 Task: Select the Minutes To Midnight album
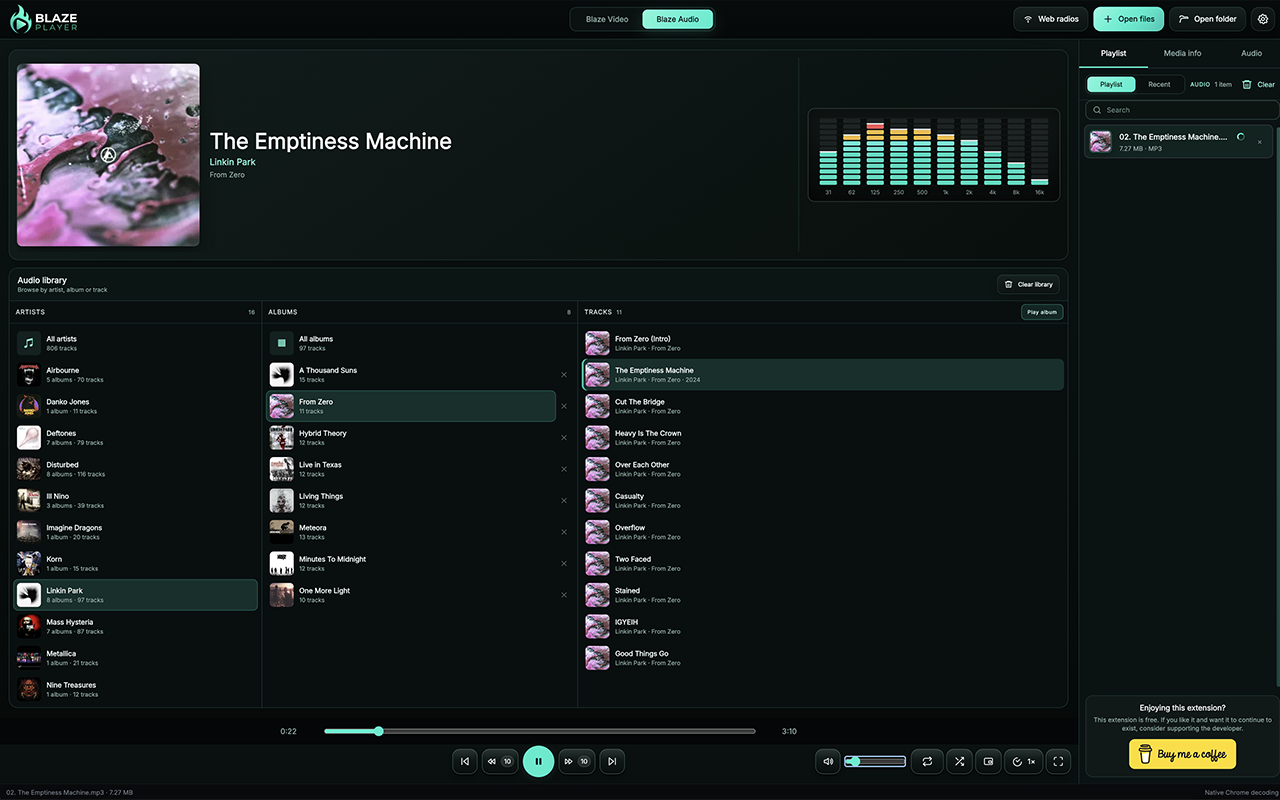coord(412,564)
